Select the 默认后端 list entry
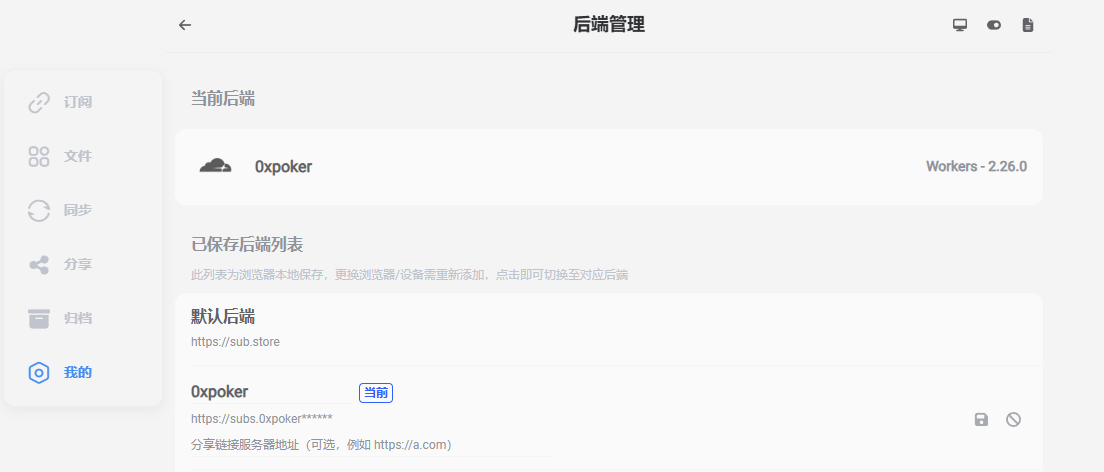The image size is (1104, 472). coord(608,329)
